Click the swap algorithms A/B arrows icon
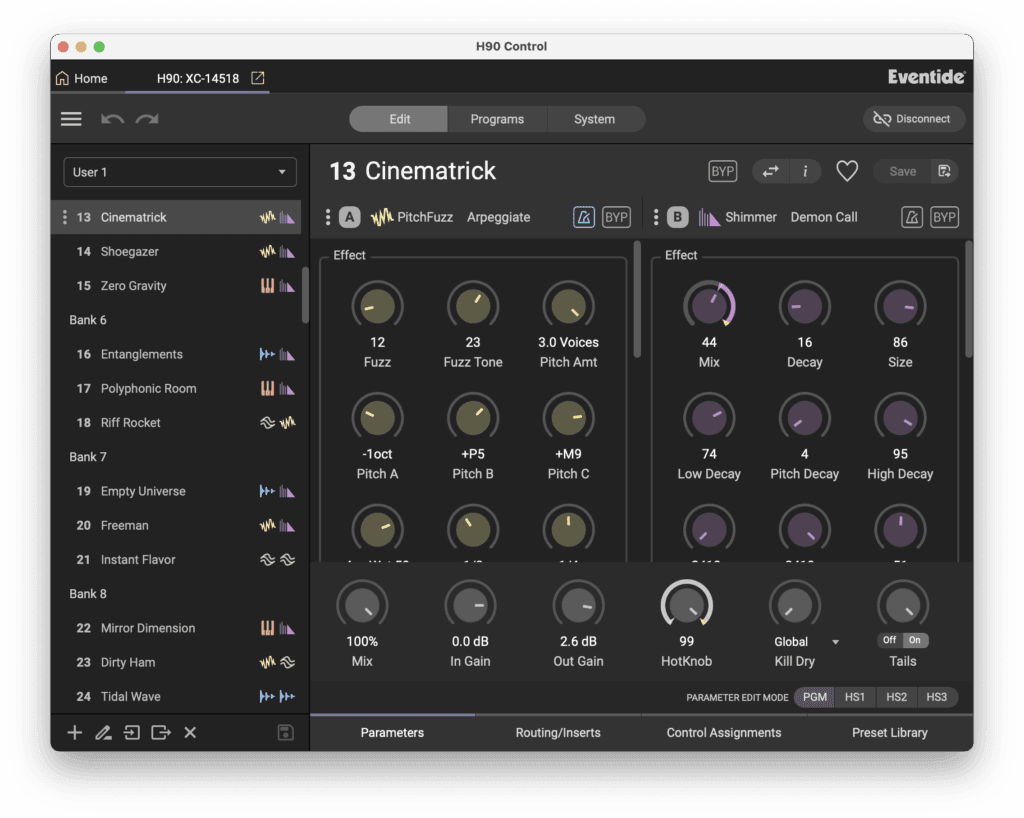The image size is (1024, 818). tap(770, 171)
